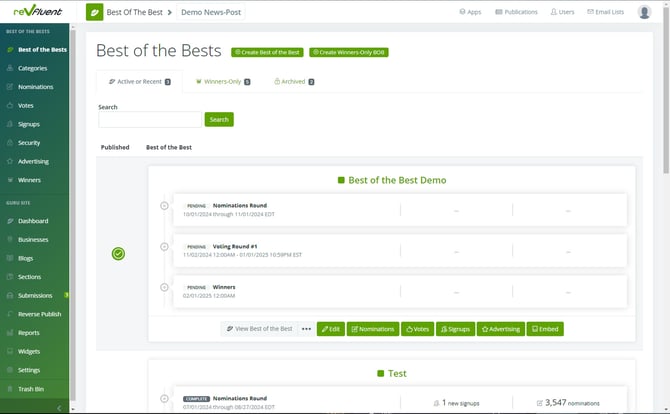This screenshot has width=670, height=414.
Task: Switch to the Winners-Only tab
Action: click(x=223, y=82)
